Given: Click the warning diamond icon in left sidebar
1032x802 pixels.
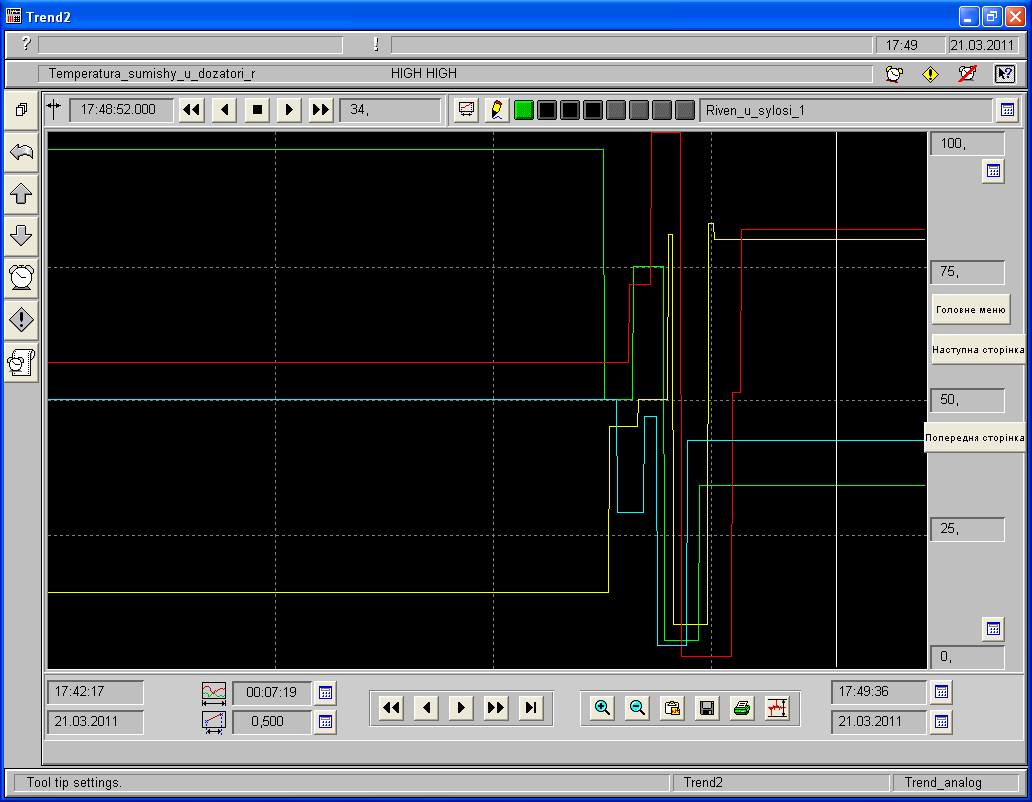Looking at the screenshot, I should [21, 320].
